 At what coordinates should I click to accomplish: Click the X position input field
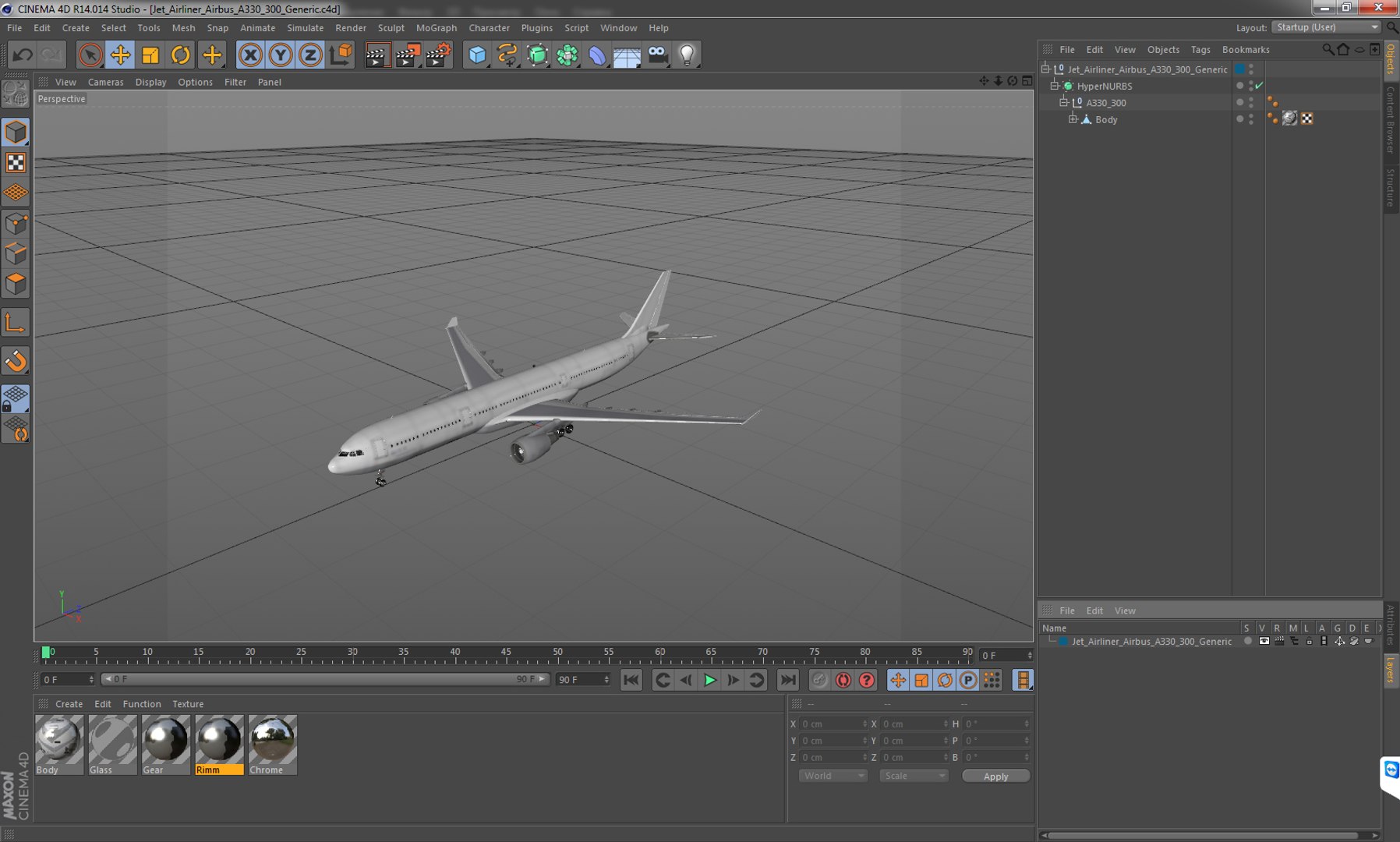click(833, 723)
